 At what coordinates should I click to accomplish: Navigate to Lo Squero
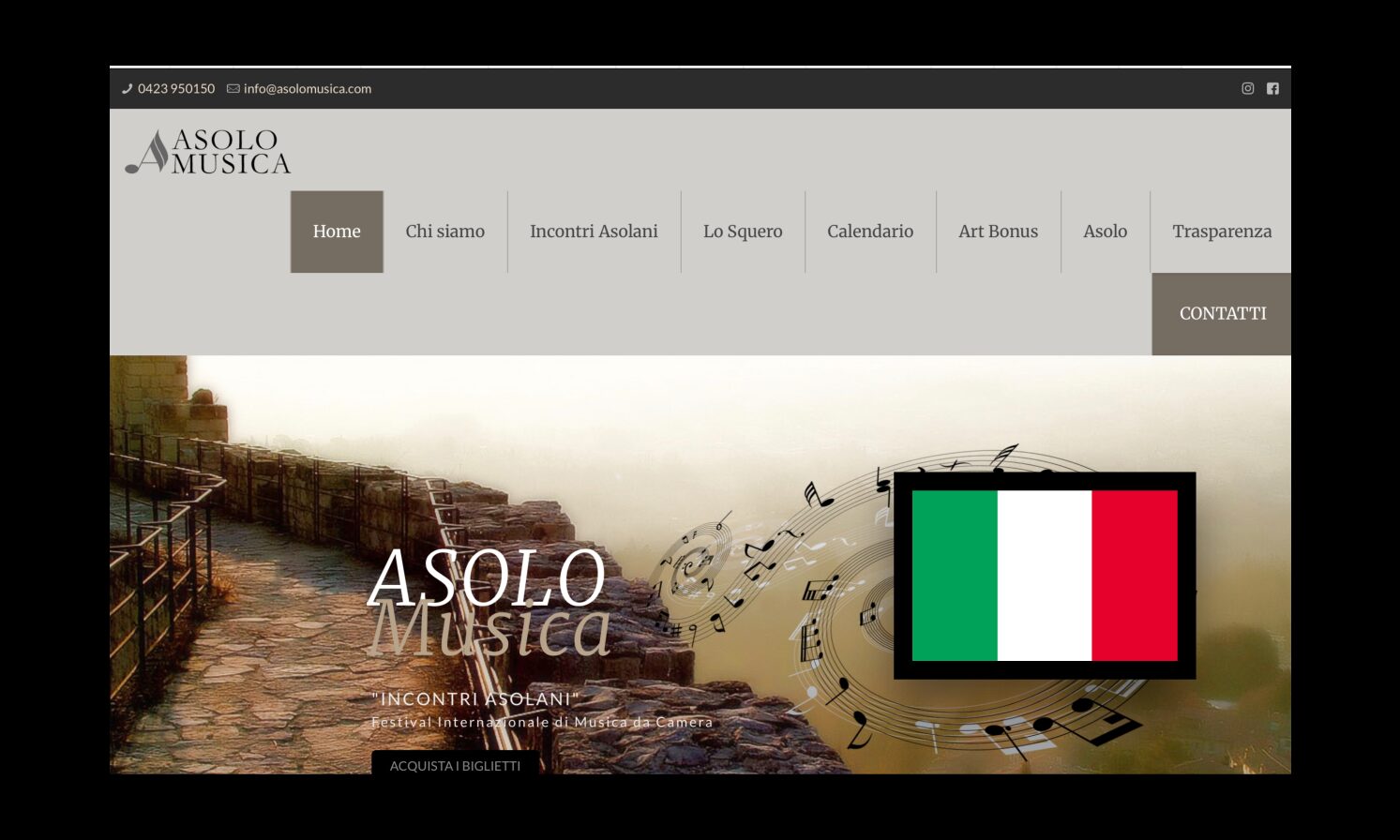743,232
